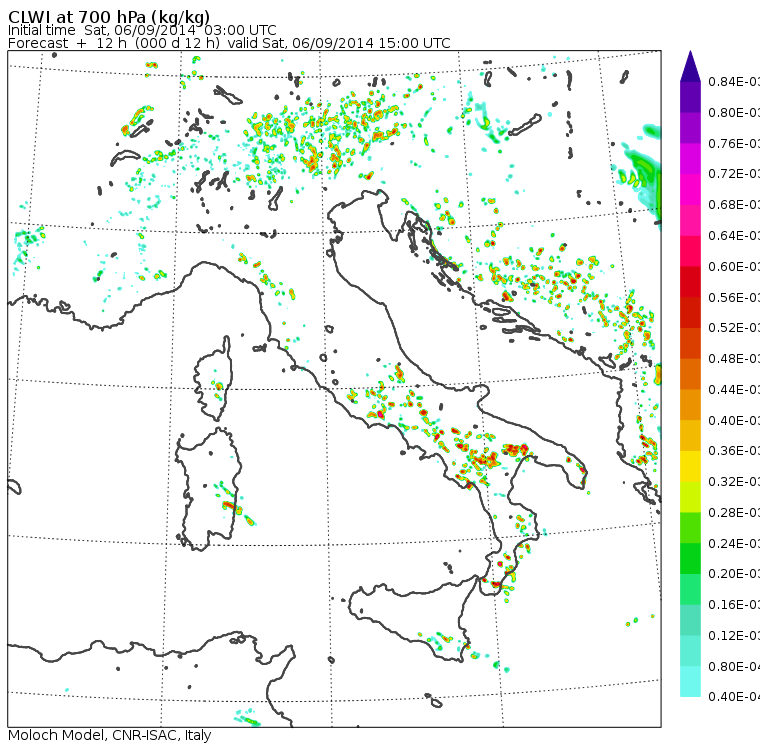Screen dimensions: 760x749
Task: Select the 'Initial time Sat, 06/09/2014 03:00 UTC' line
Action: click(x=142, y=31)
